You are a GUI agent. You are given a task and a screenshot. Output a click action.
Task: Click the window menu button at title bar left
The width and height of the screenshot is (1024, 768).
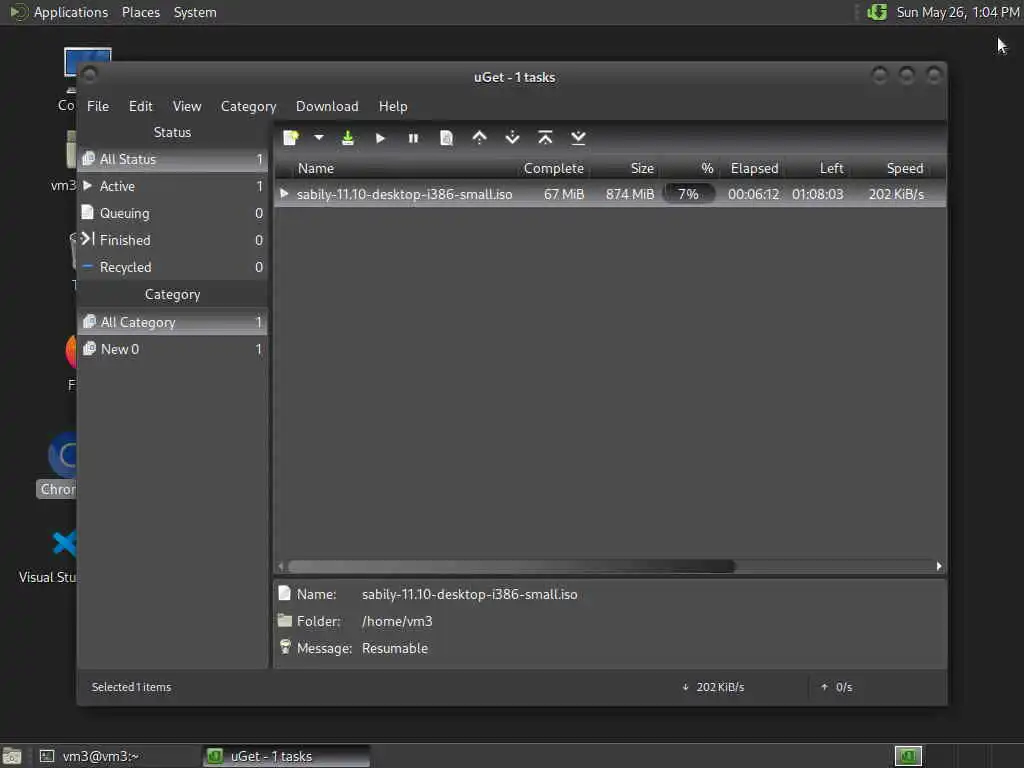[x=90, y=76]
